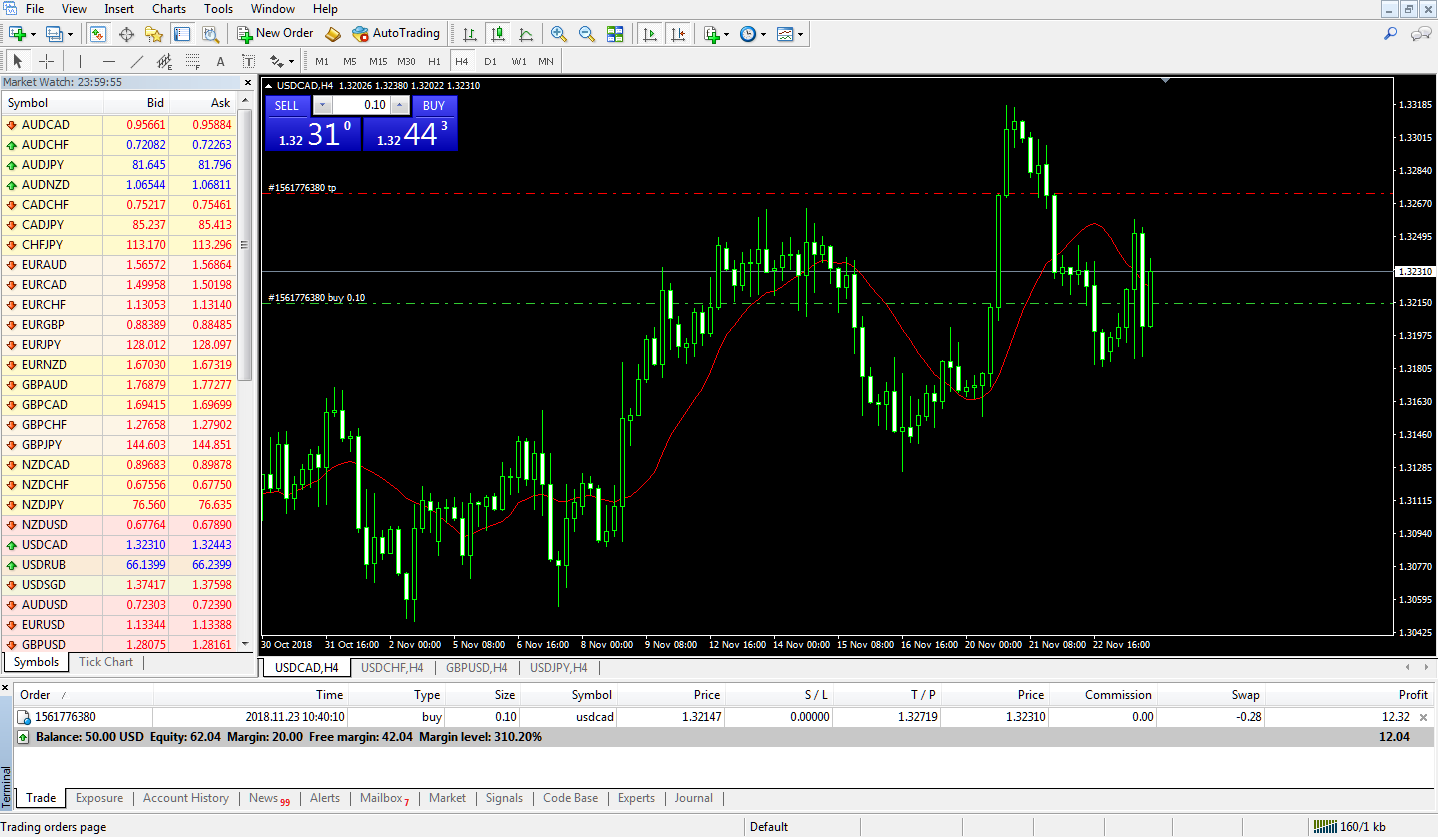
Task: Open the Periodicity clock dropdown
Action: click(x=752, y=34)
